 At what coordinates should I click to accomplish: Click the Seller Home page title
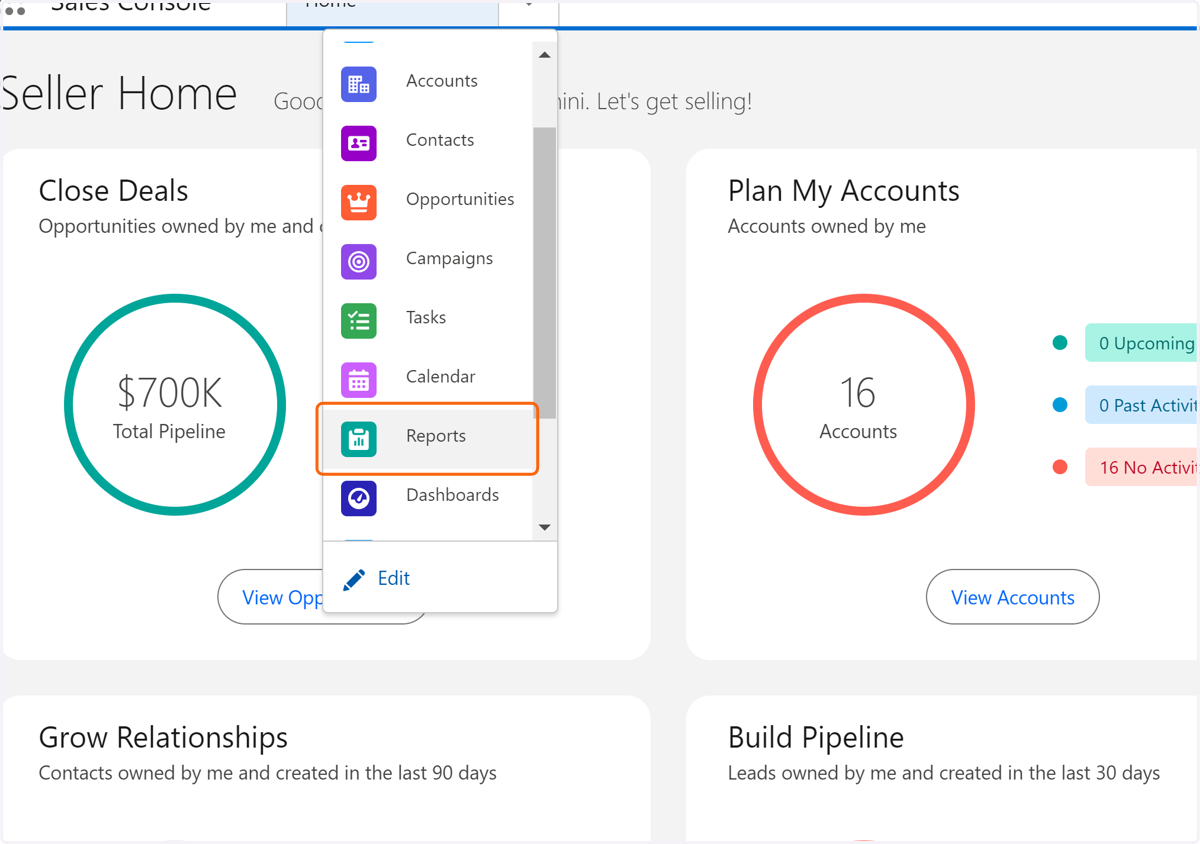pyautogui.click(x=120, y=94)
